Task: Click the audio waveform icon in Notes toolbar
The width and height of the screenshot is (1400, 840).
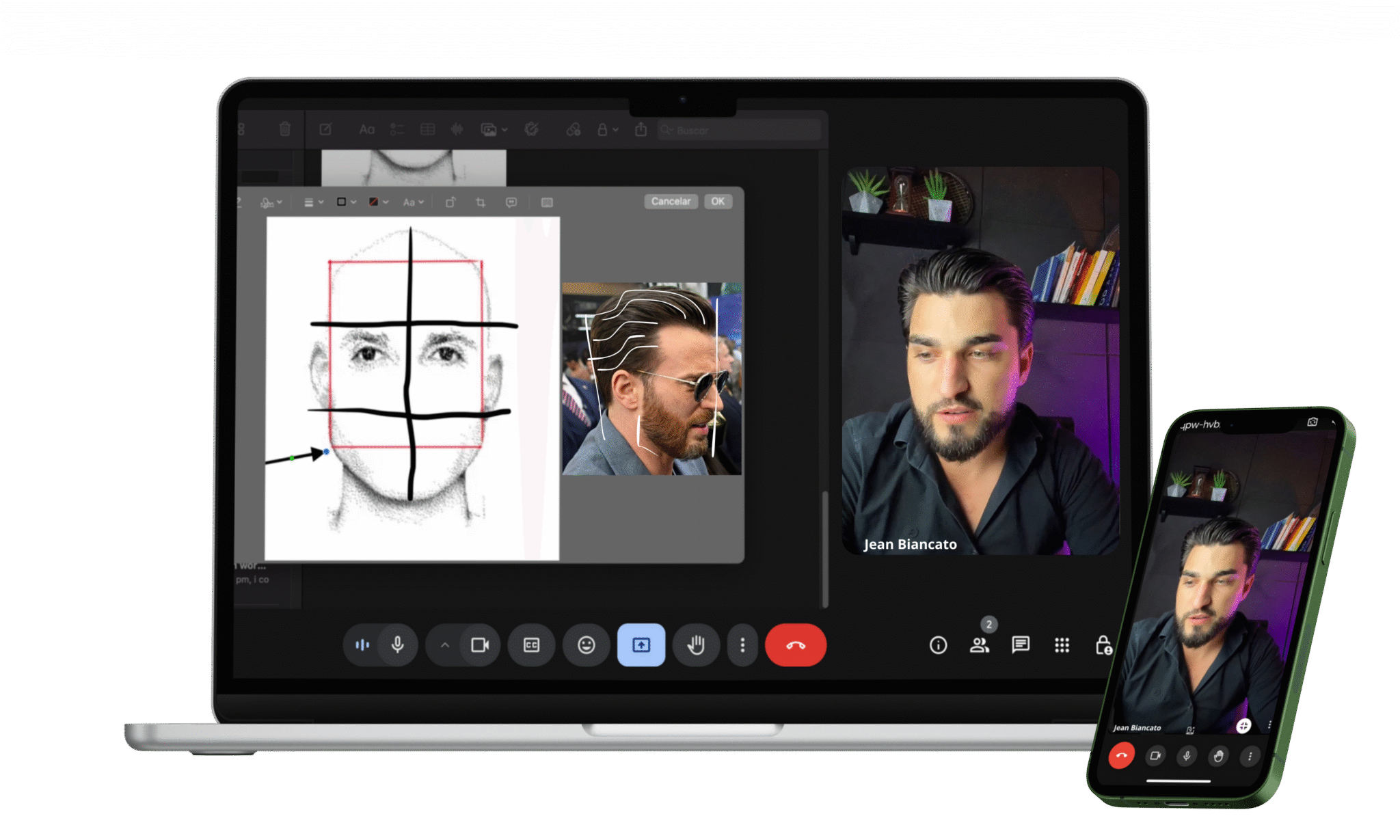Action: pos(457,129)
